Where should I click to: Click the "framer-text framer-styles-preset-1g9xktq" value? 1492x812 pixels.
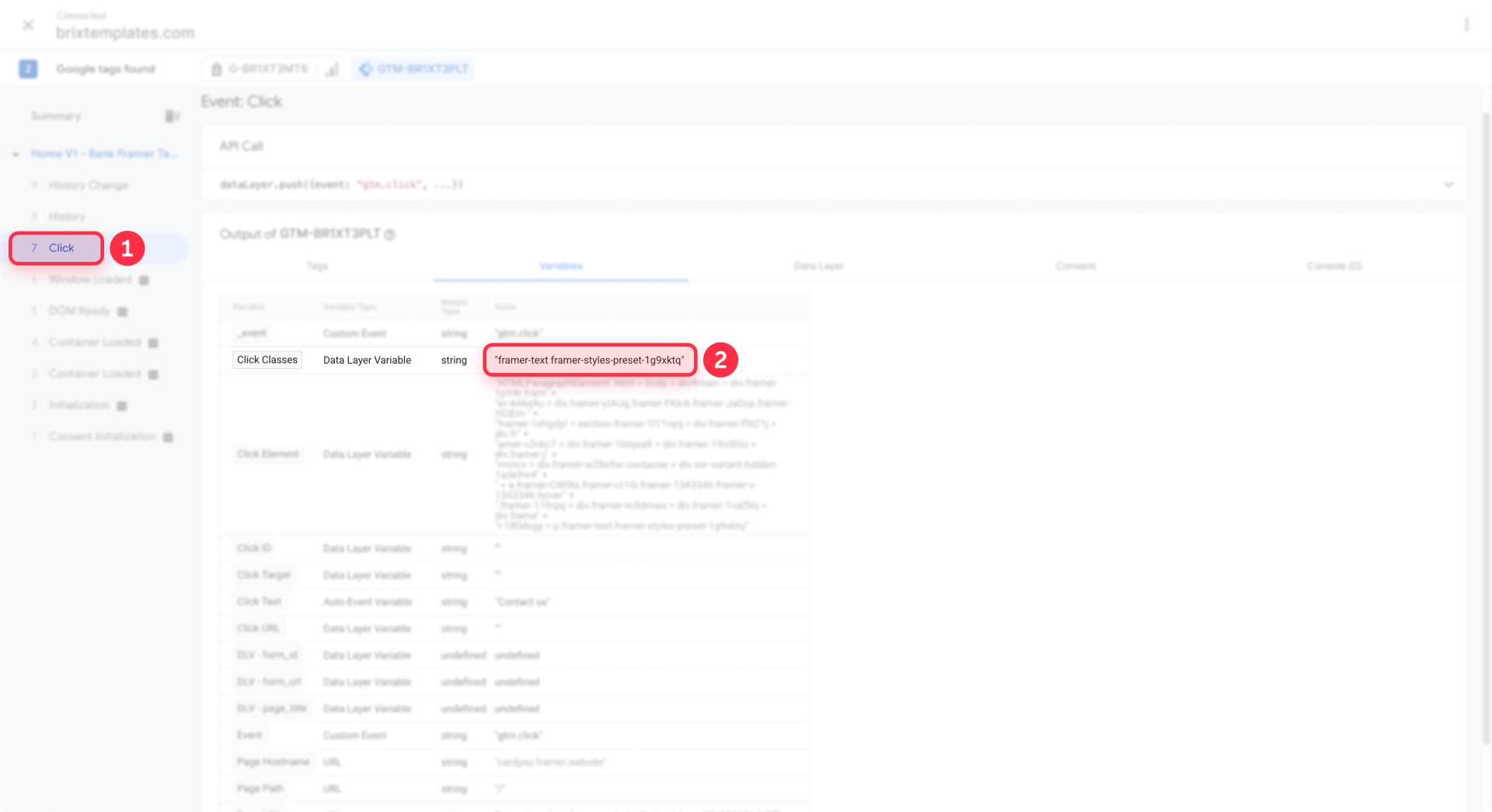tap(590, 360)
